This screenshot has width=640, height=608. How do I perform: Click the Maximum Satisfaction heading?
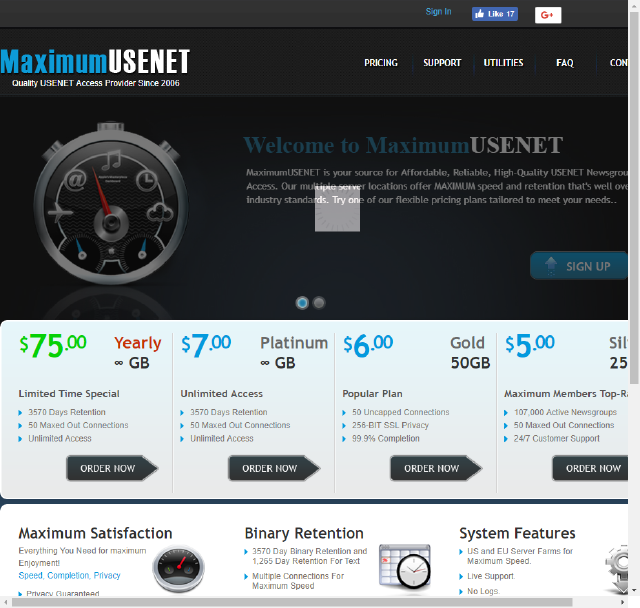(x=95, y=533)
